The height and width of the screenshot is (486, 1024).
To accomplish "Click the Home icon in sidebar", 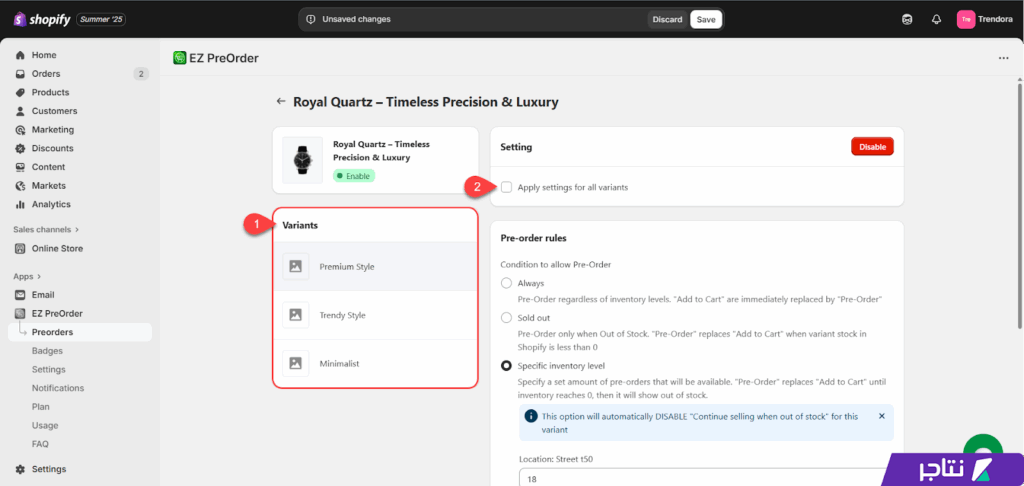I will (20, 55).
